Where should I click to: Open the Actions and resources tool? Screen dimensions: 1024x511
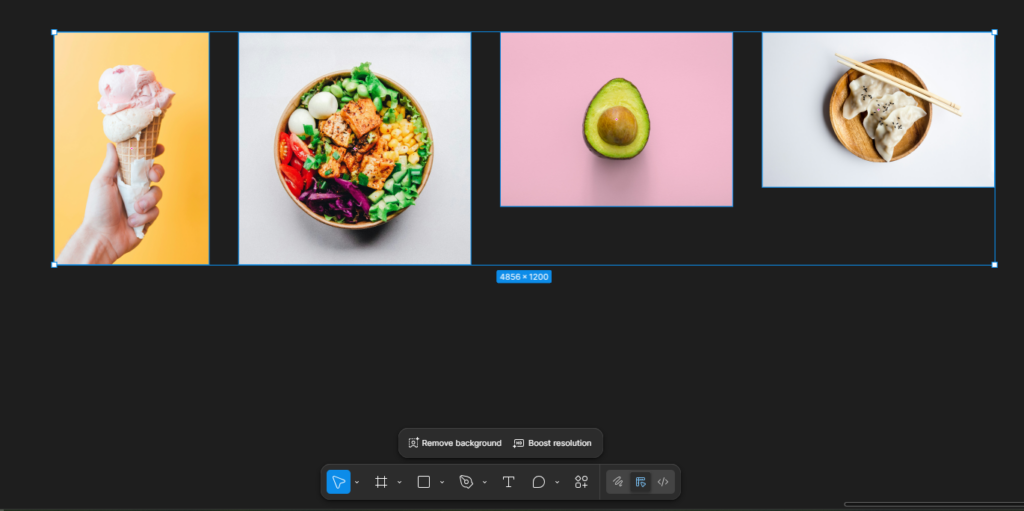[581, 482]
